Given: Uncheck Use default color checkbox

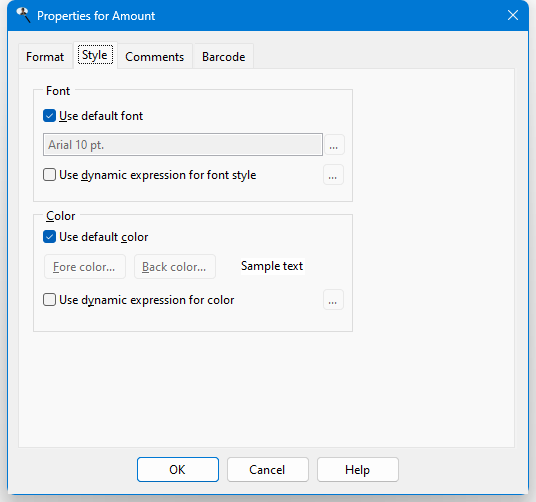Looking at the screenshot, I should (x=50, y=237).
